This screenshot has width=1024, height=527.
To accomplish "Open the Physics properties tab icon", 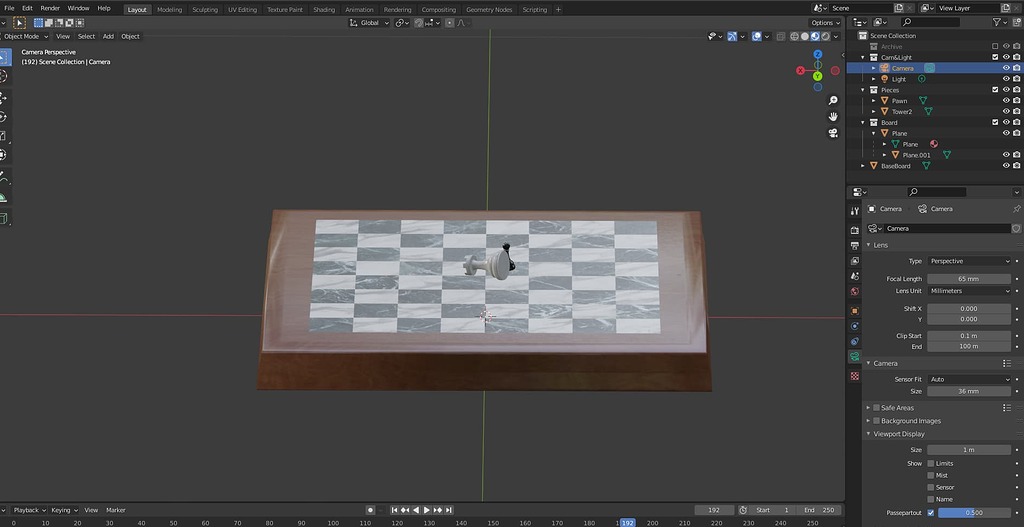I will click(855, 326).
